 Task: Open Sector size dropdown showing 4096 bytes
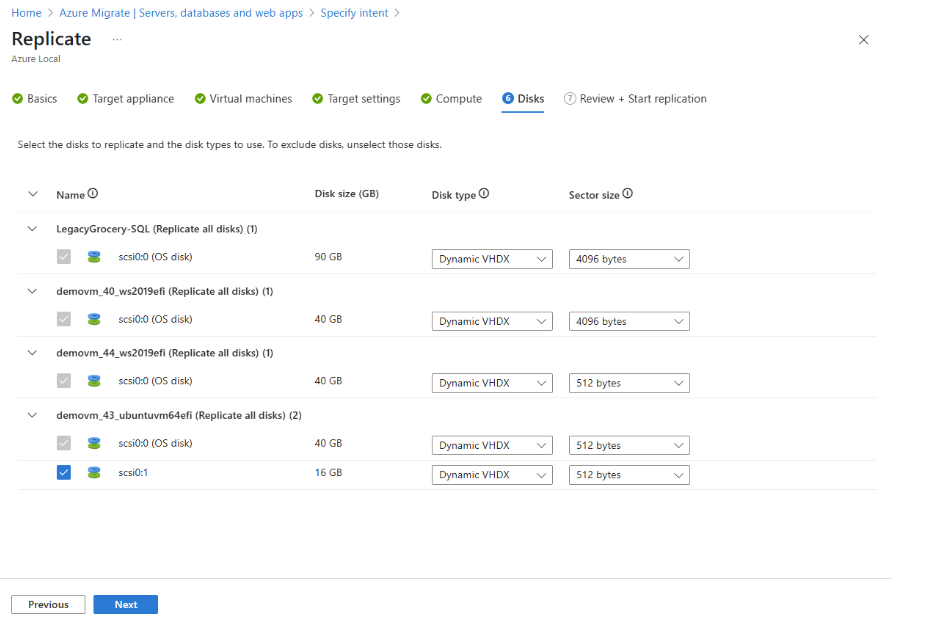point(628,258)
